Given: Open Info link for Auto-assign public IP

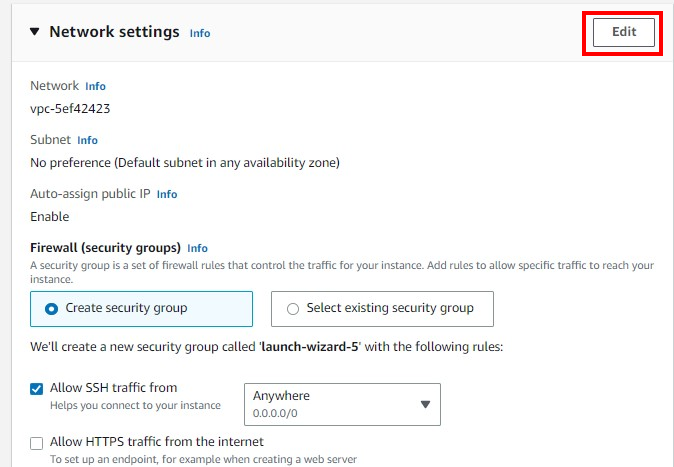Looking at the screenshot, I should (167, 194).
